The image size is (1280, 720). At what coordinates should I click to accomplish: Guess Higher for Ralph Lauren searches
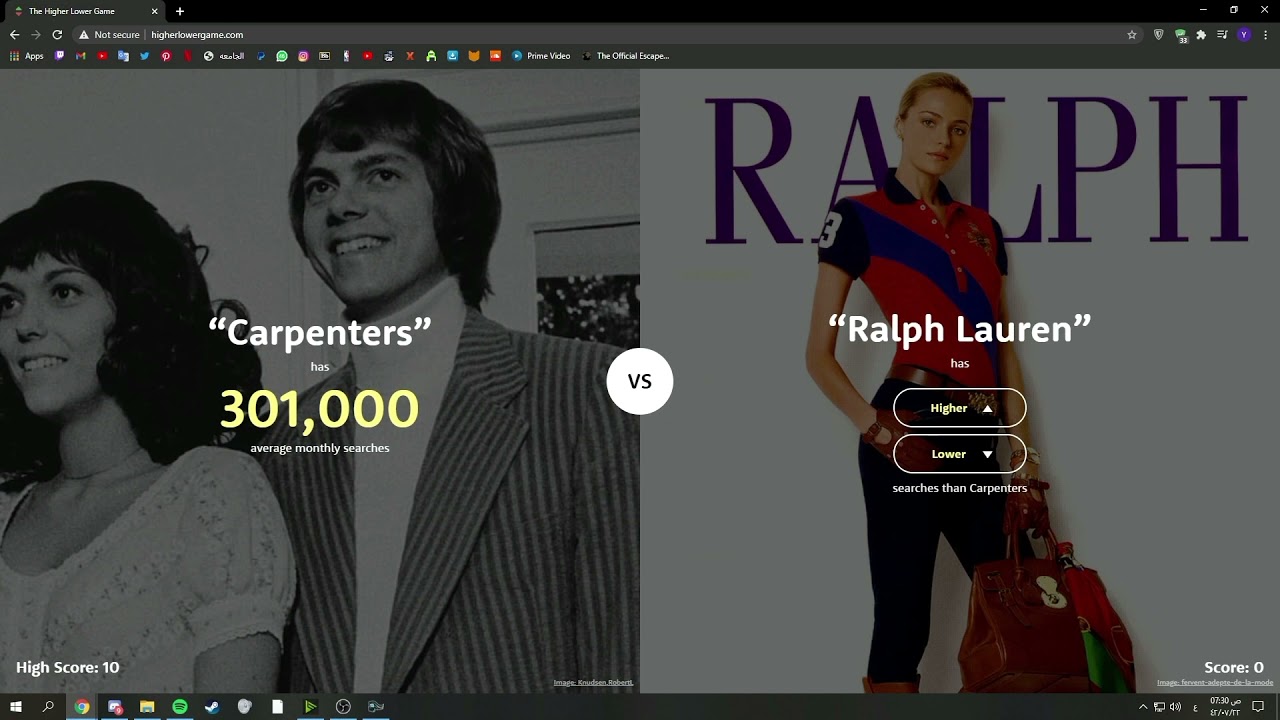(959, 408)
